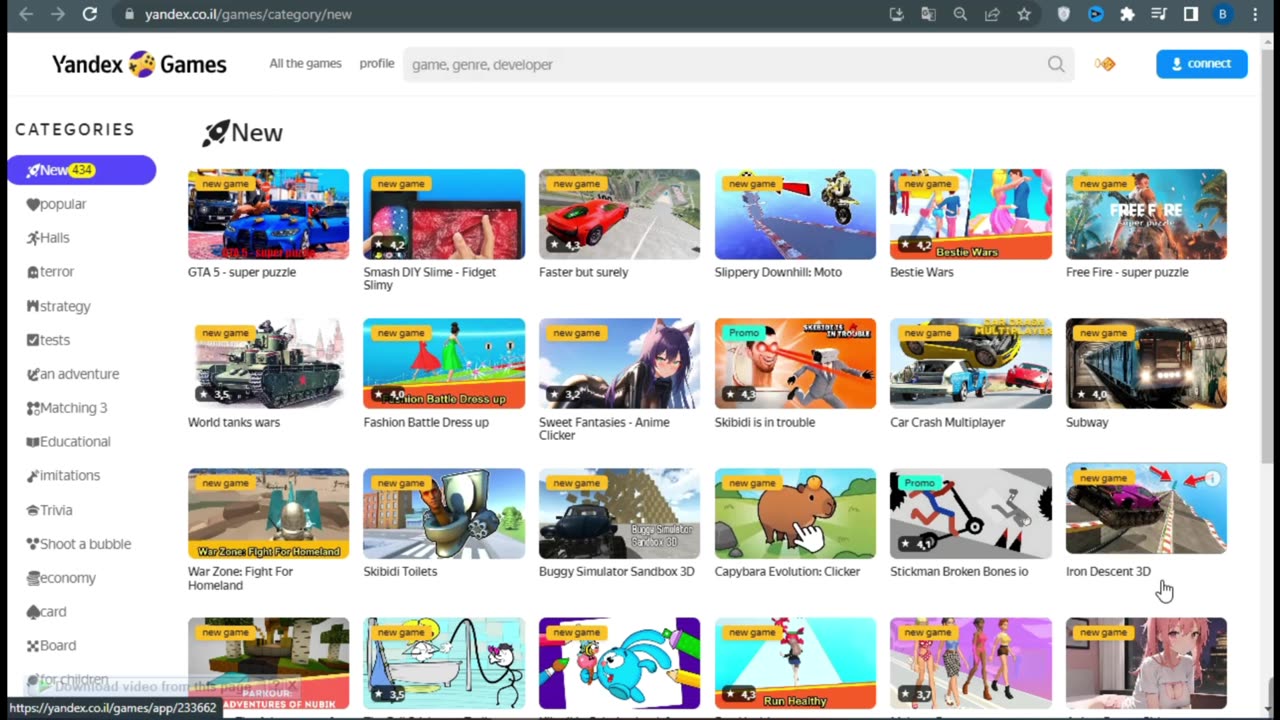Click the share page icon in address bar

click(x=992, y=14)
